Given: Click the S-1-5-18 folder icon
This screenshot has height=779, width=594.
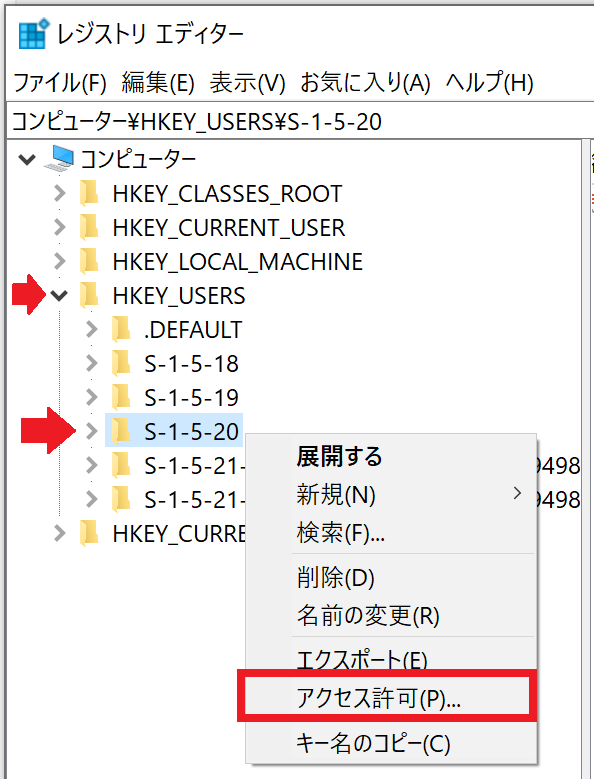Looking at the screenshot, I should pyautogui.click(x=121, y=363).
